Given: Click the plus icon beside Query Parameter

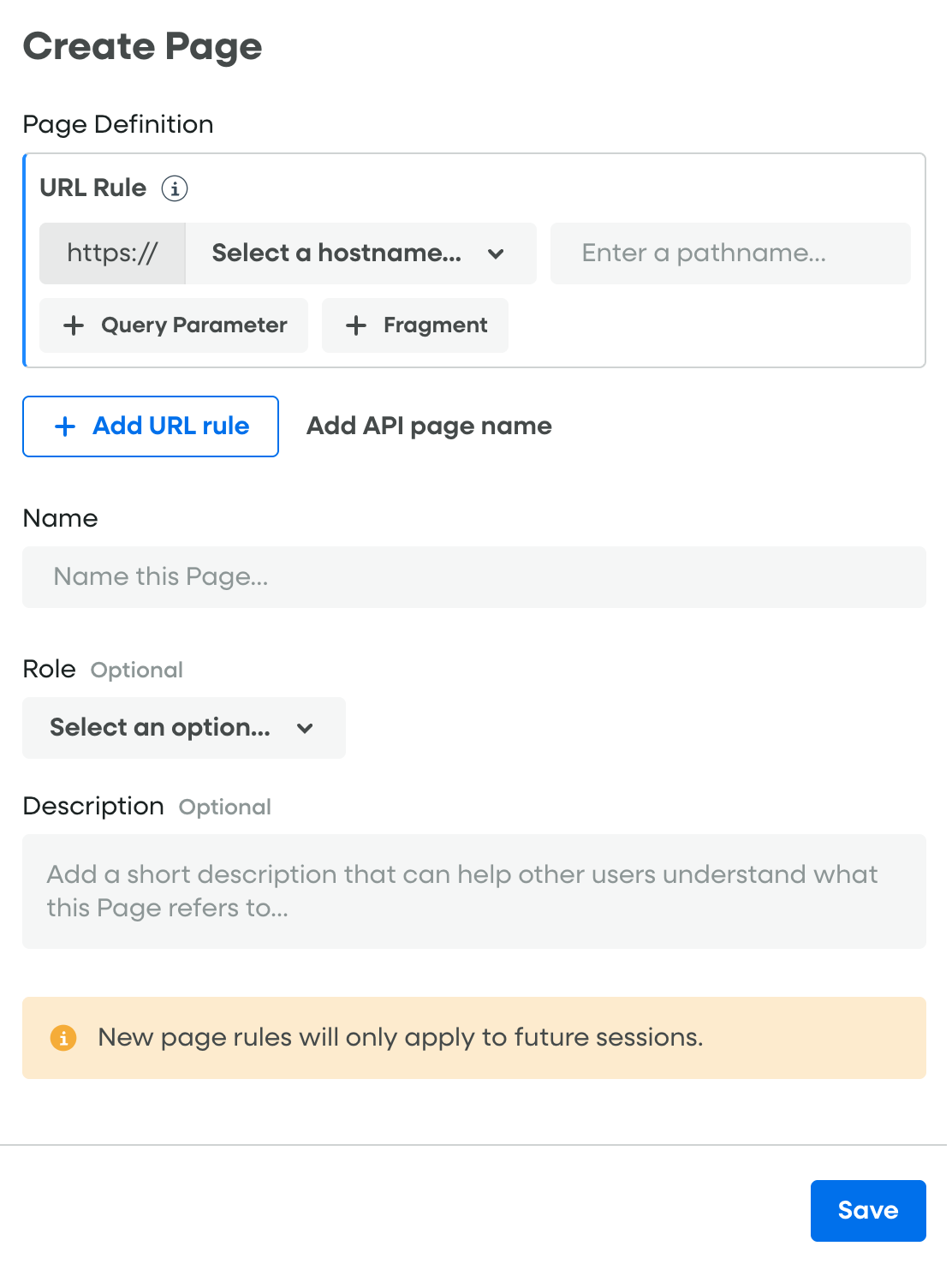Looking at the screenshot, I should coord(74,325).
